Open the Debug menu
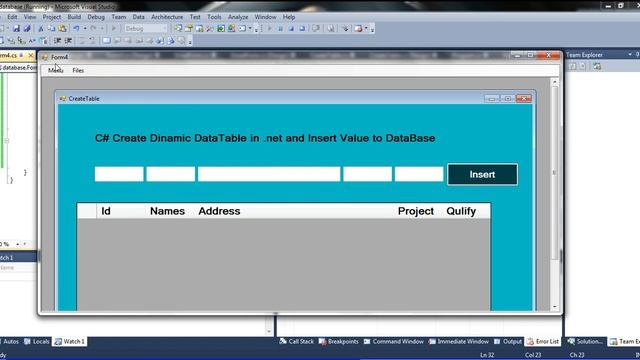This screenshot has height=360, width=640. click(96, 17)
